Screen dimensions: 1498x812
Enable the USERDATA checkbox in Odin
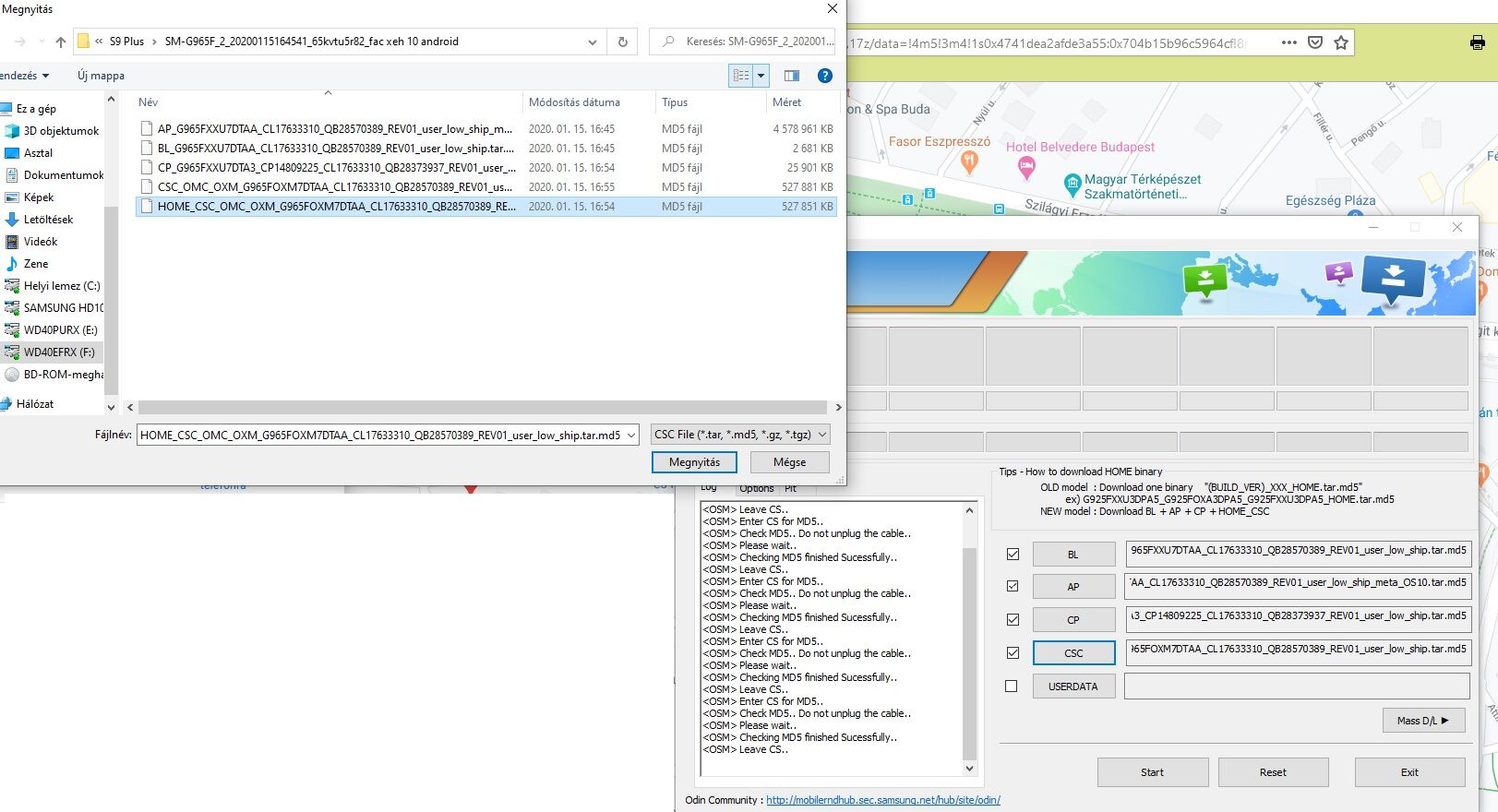[1012, 687]
